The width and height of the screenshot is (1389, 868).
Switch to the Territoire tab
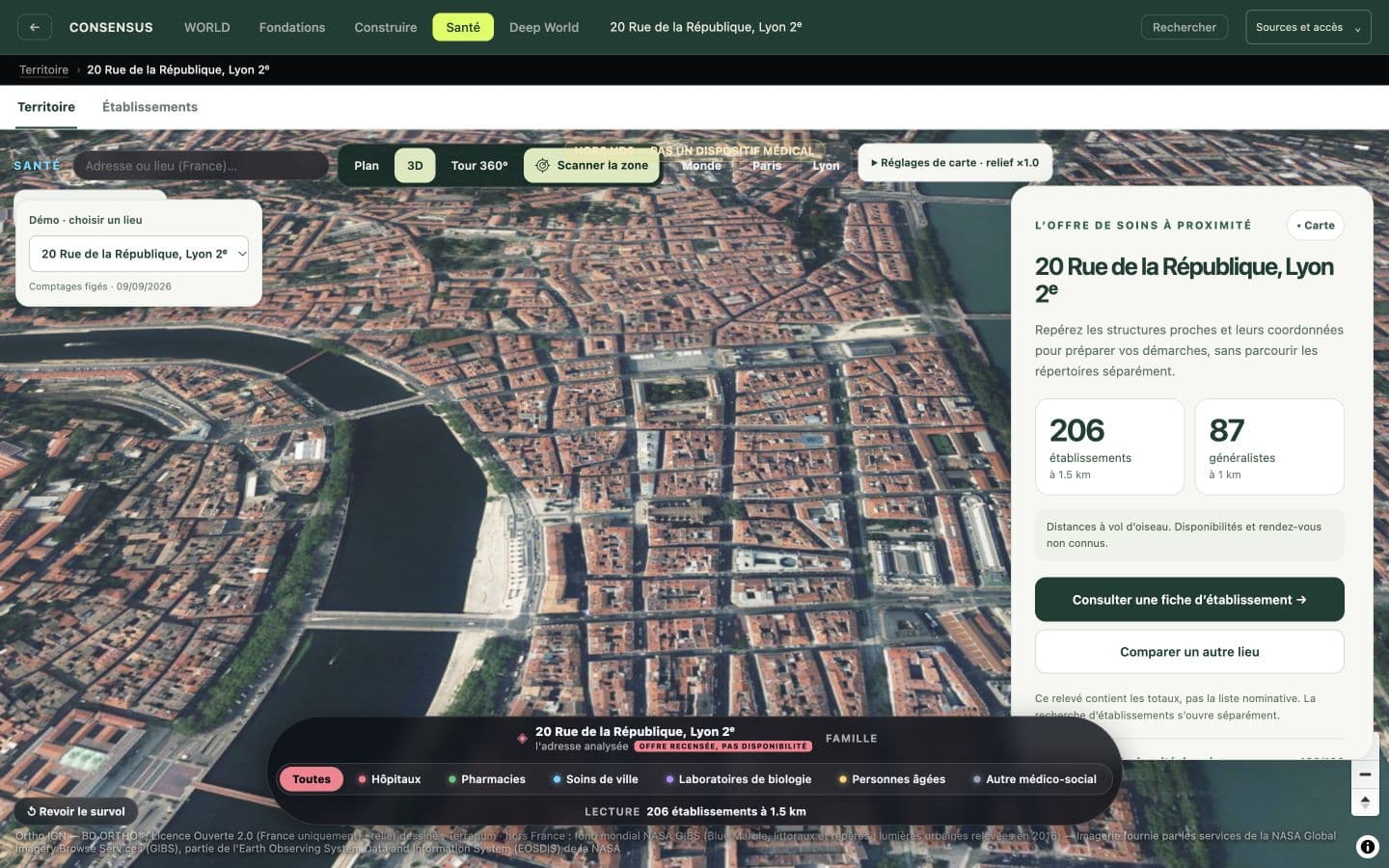46,107
